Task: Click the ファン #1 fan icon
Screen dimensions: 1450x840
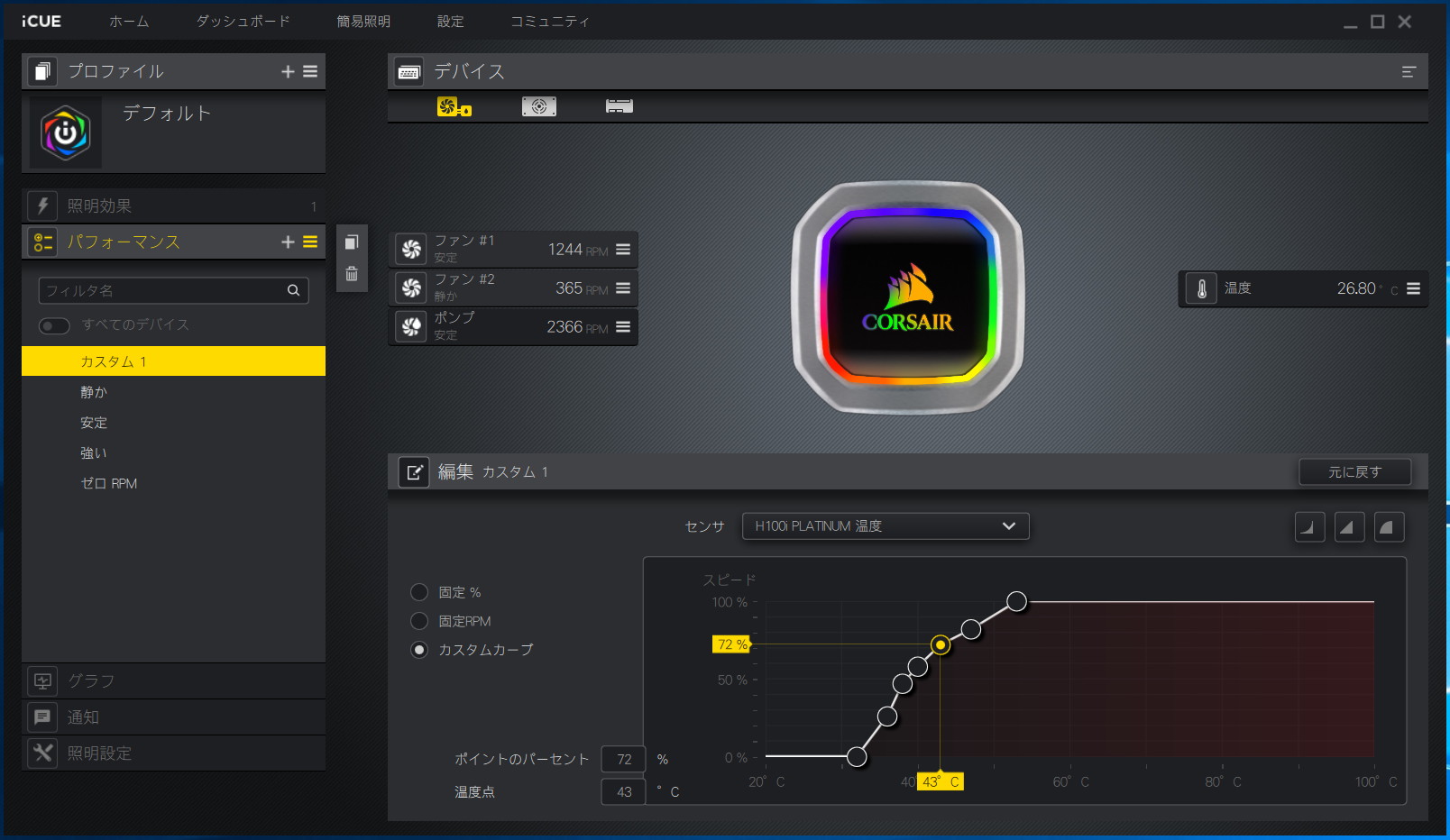Action: (411, 250)
